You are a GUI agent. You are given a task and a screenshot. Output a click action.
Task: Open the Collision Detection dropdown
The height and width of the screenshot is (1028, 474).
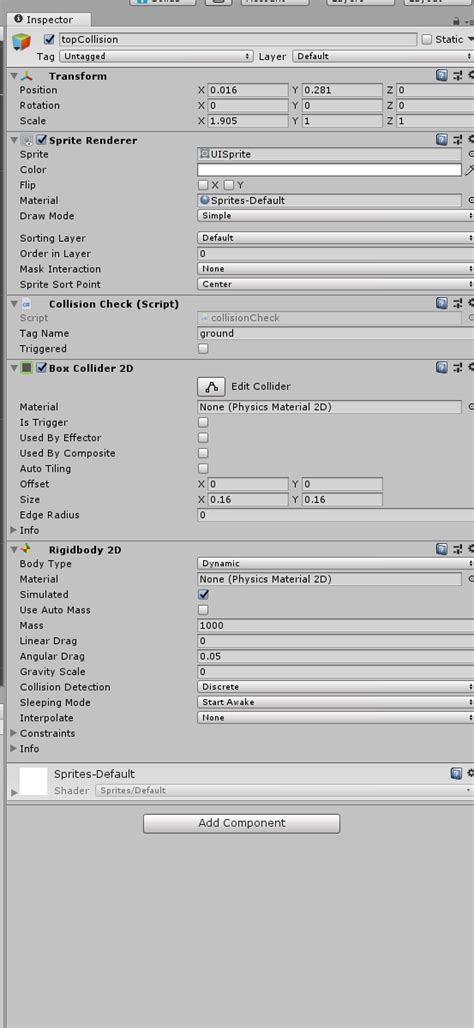coord(336,687)
